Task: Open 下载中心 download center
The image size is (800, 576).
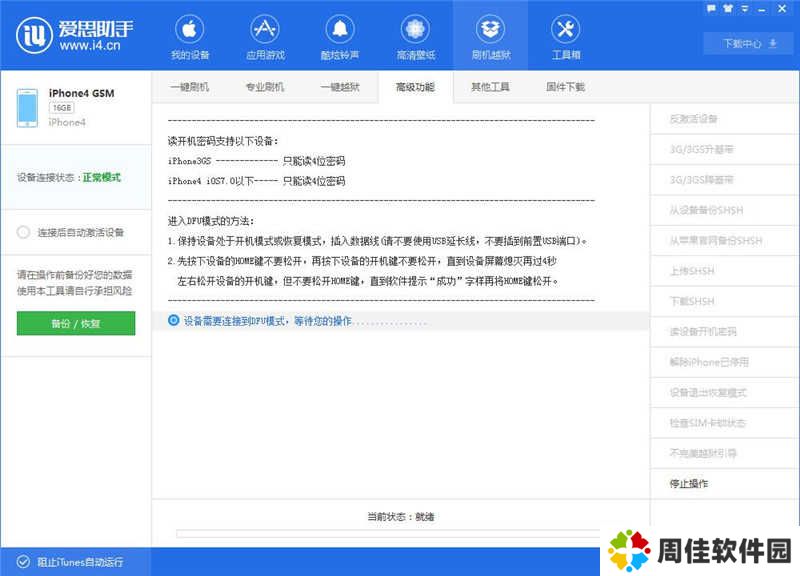Action: click(749, 43)
